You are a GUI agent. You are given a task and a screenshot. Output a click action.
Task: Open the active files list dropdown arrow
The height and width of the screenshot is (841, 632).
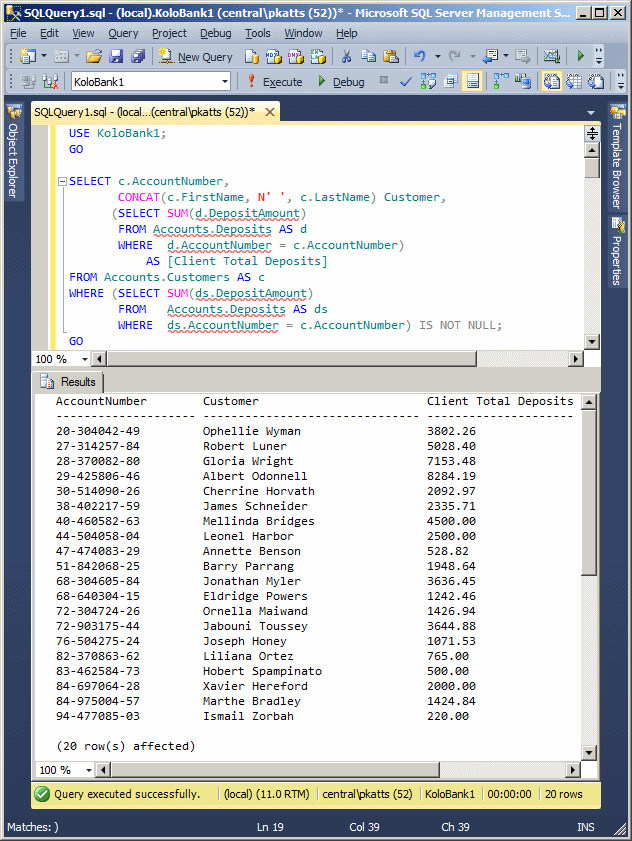coord(591,113)
